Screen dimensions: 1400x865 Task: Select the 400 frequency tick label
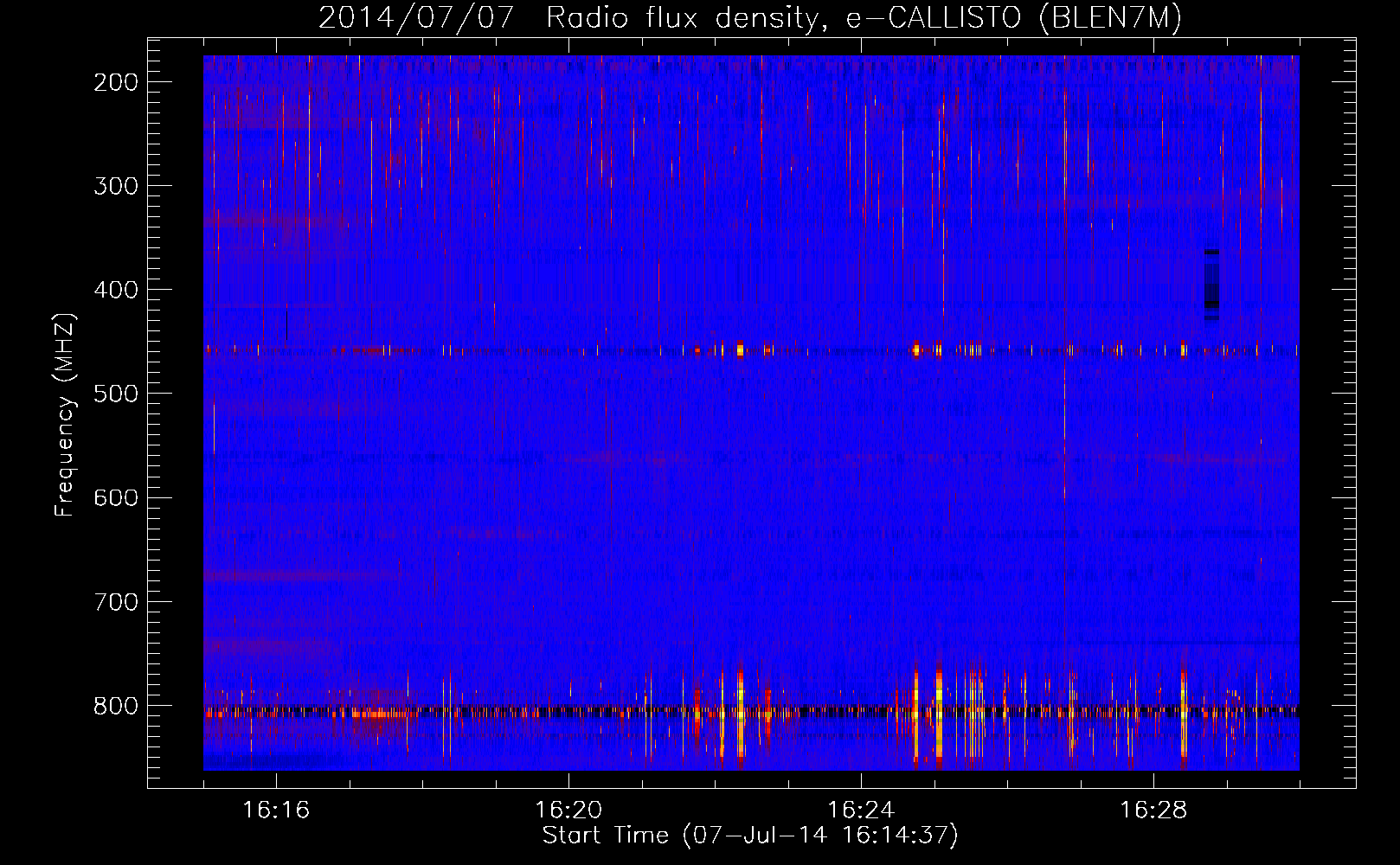pyautogui.click(x=115, y=290)
